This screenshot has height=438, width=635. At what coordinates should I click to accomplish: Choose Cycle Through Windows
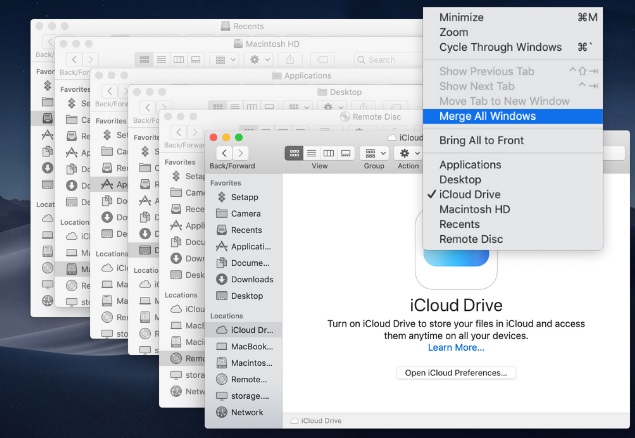(512, 47)
